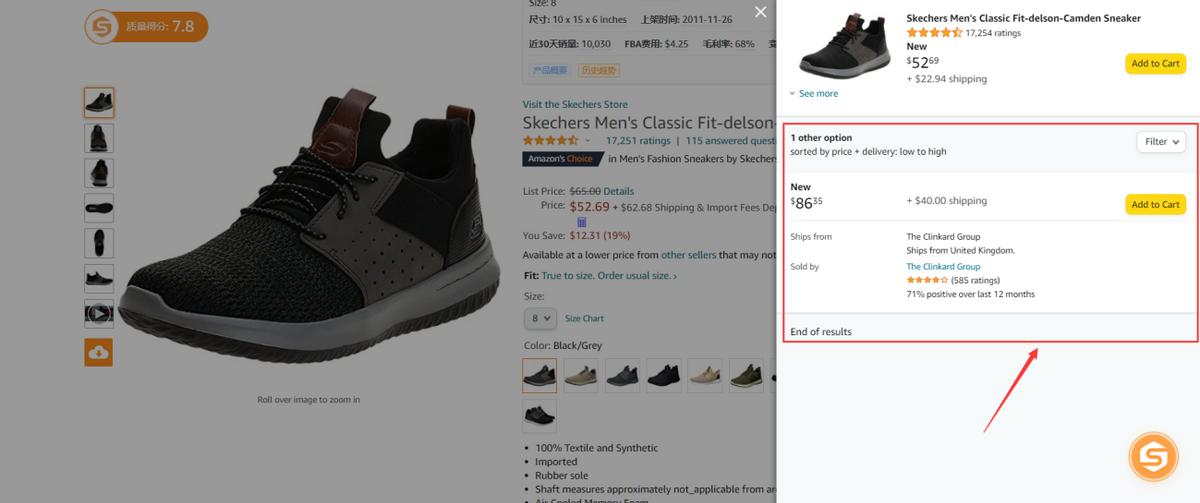Open the 17,251 ratings link

(638, 141)
